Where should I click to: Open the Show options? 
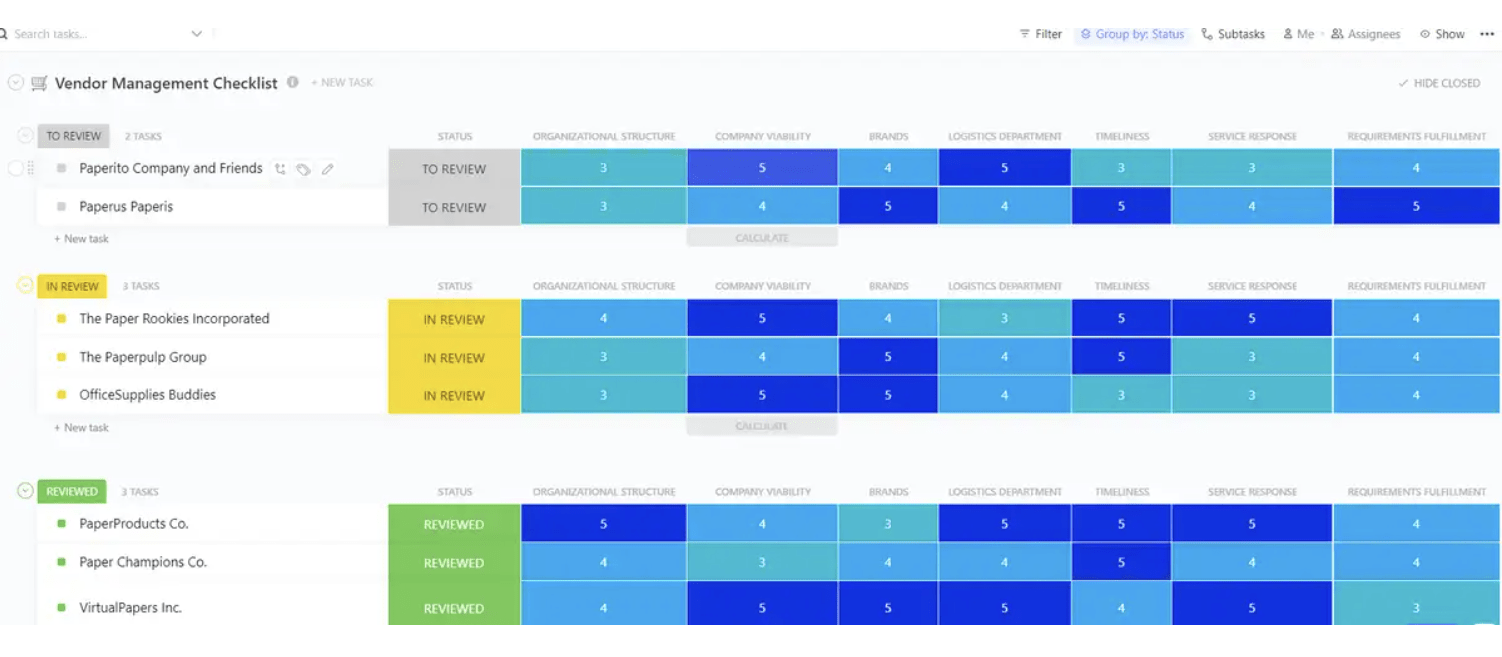[x=1442, y=34]
